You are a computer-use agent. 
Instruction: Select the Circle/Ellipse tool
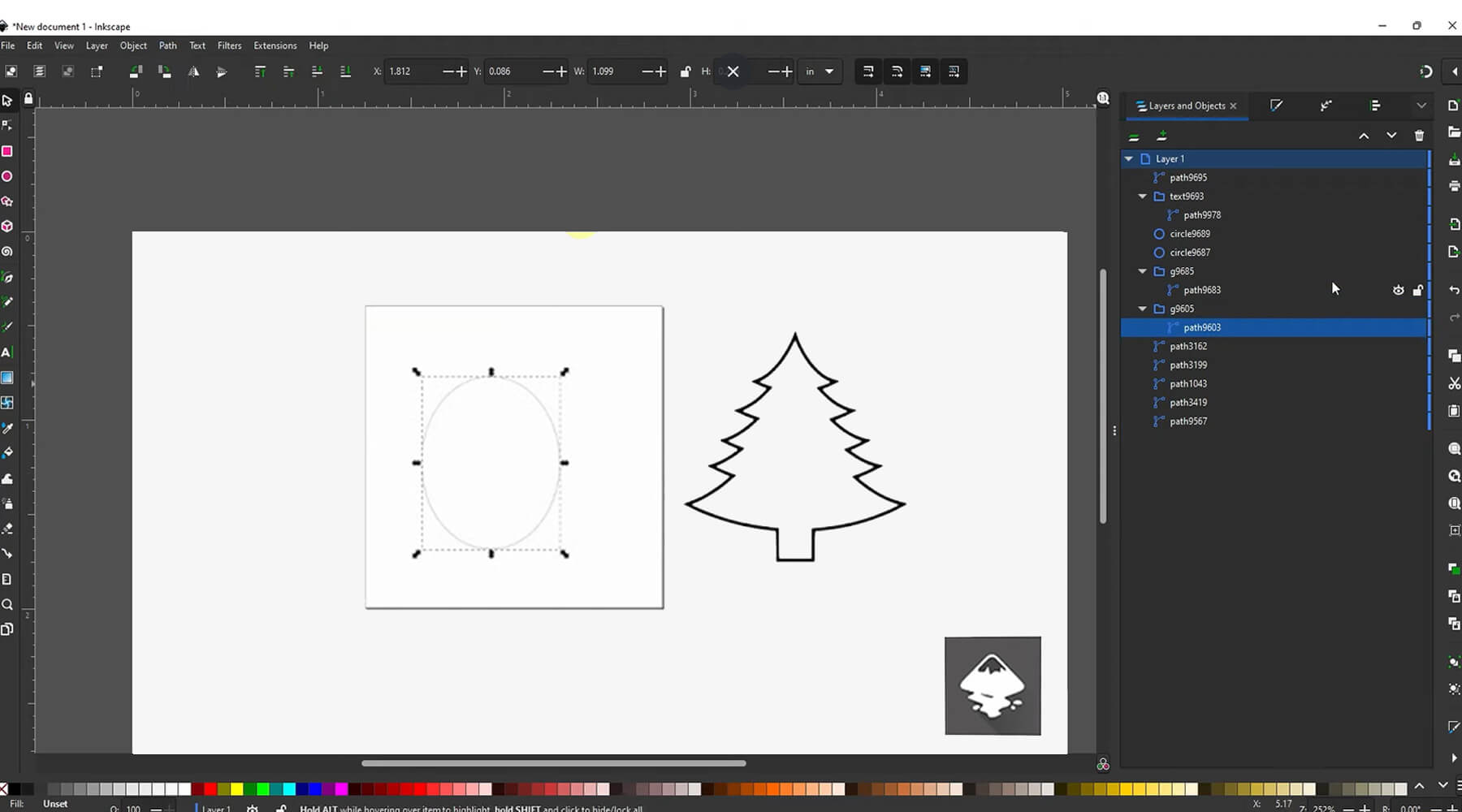coord(7,175)
